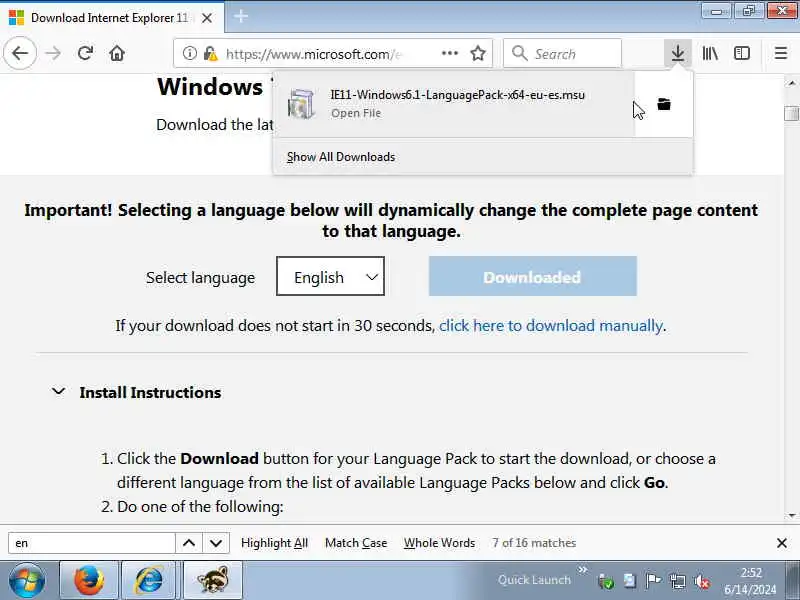Find next match arrow
Viewport: 800px width, 600px height.
coord(216,543)
